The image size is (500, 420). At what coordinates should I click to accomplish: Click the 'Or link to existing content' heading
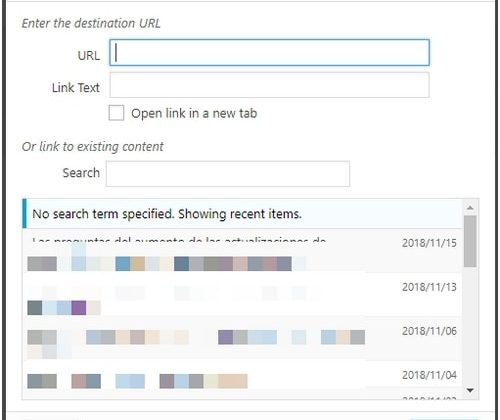point(93,147)
